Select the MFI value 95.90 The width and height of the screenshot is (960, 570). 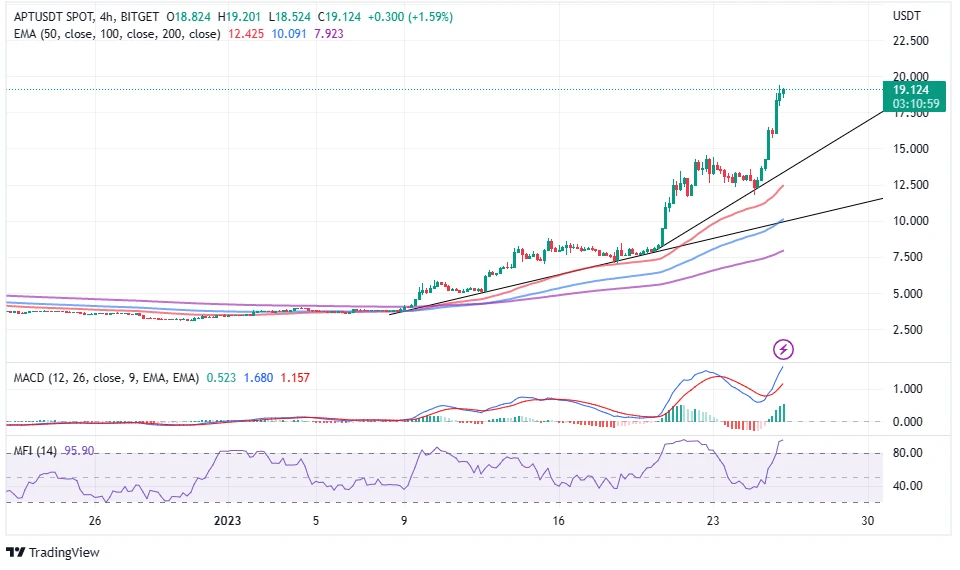coord(80,451)
